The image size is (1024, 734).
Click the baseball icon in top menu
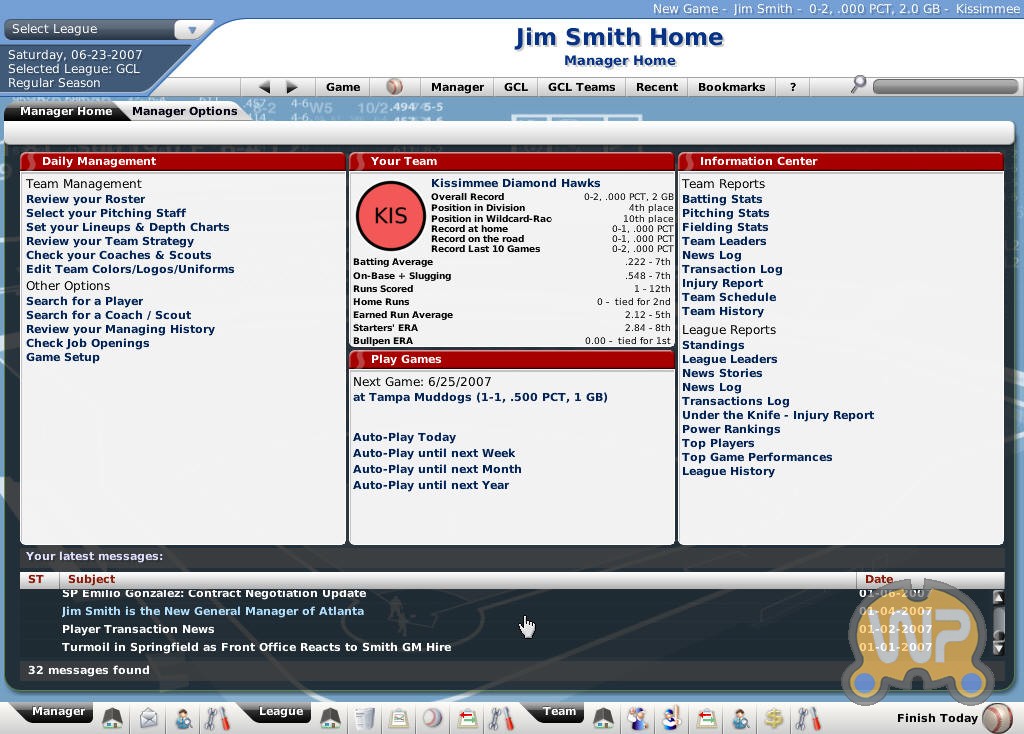(395, 87)
